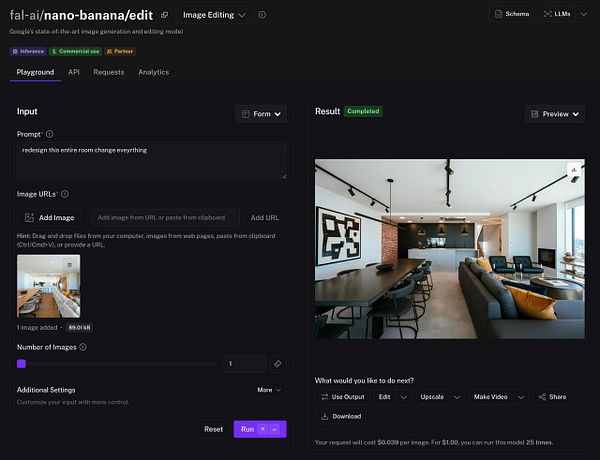Click Use Output
The width and height of the screenshot is (600, 460).
[343, 397]
